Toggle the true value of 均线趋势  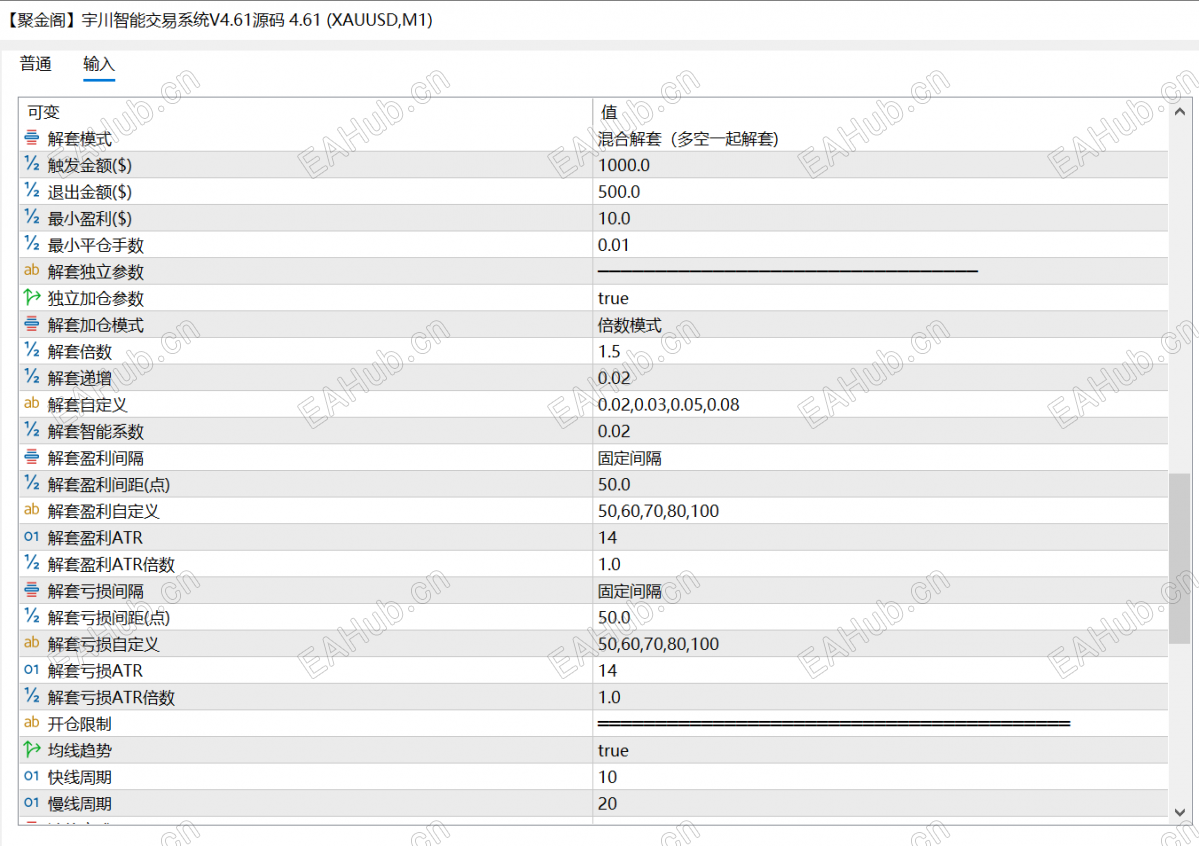[x=880, y=750]
